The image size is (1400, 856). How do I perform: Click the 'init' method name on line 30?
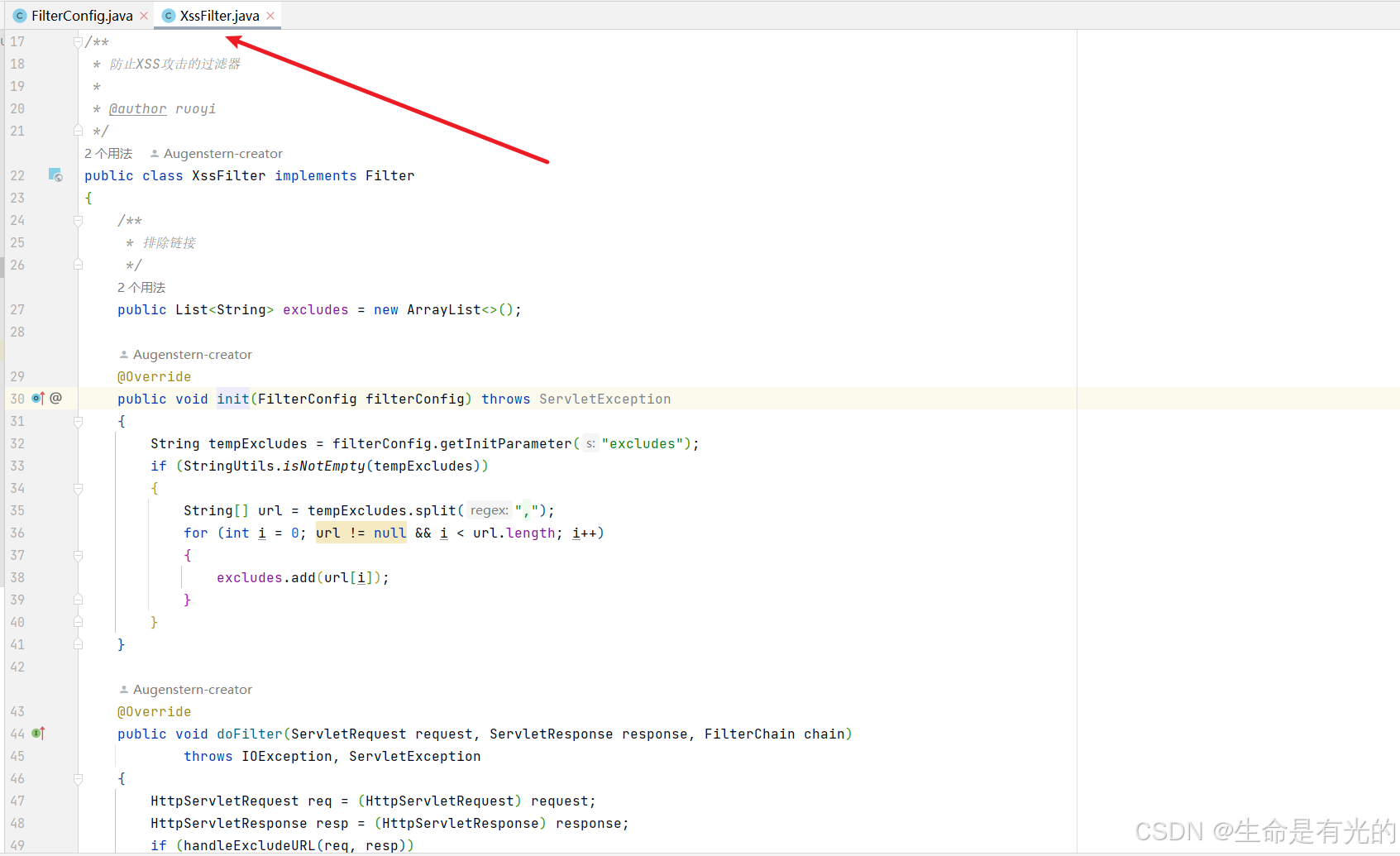(x=233, y=399)
